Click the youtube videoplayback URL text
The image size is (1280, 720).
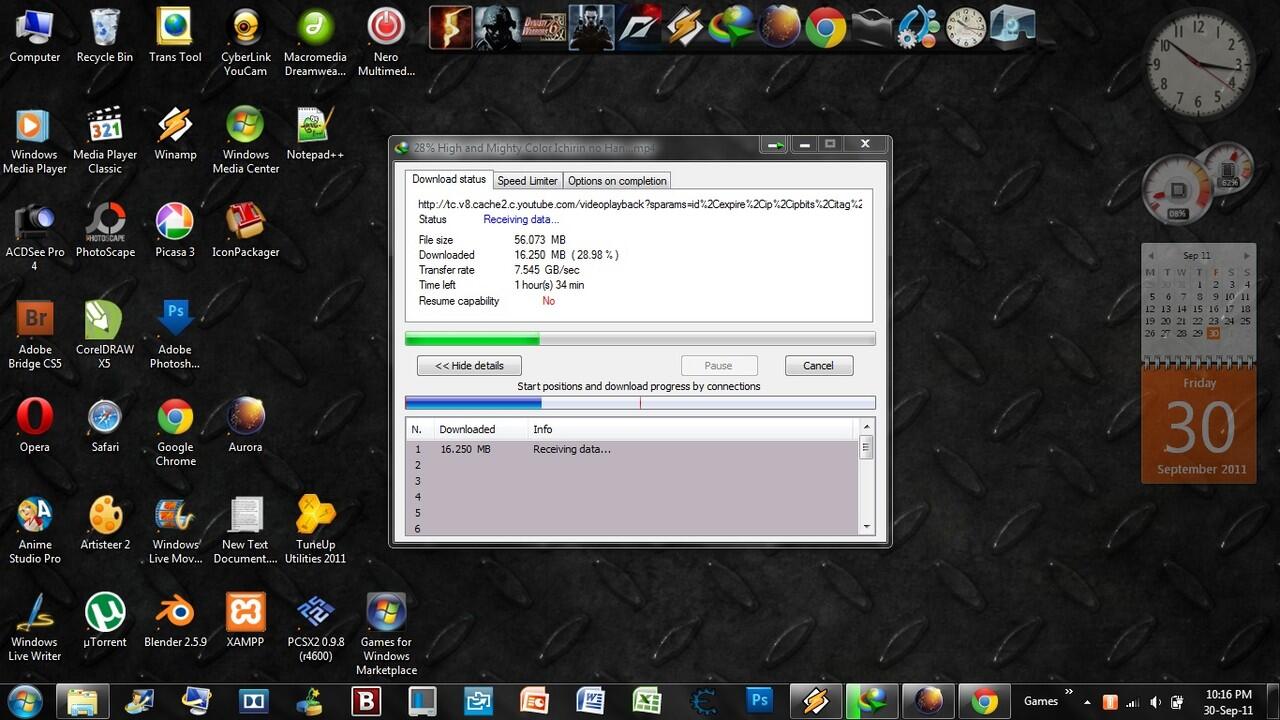[x=640, y=204]
